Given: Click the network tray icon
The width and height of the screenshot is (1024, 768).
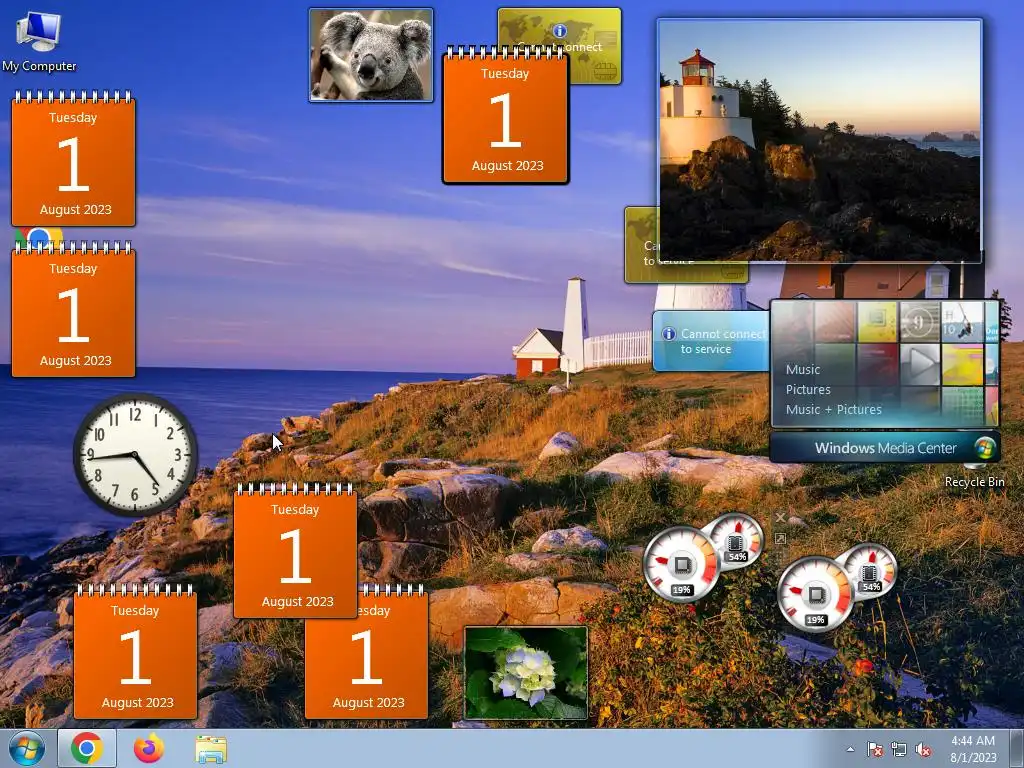Looking at the screenshot, I should tap(899, 749).
